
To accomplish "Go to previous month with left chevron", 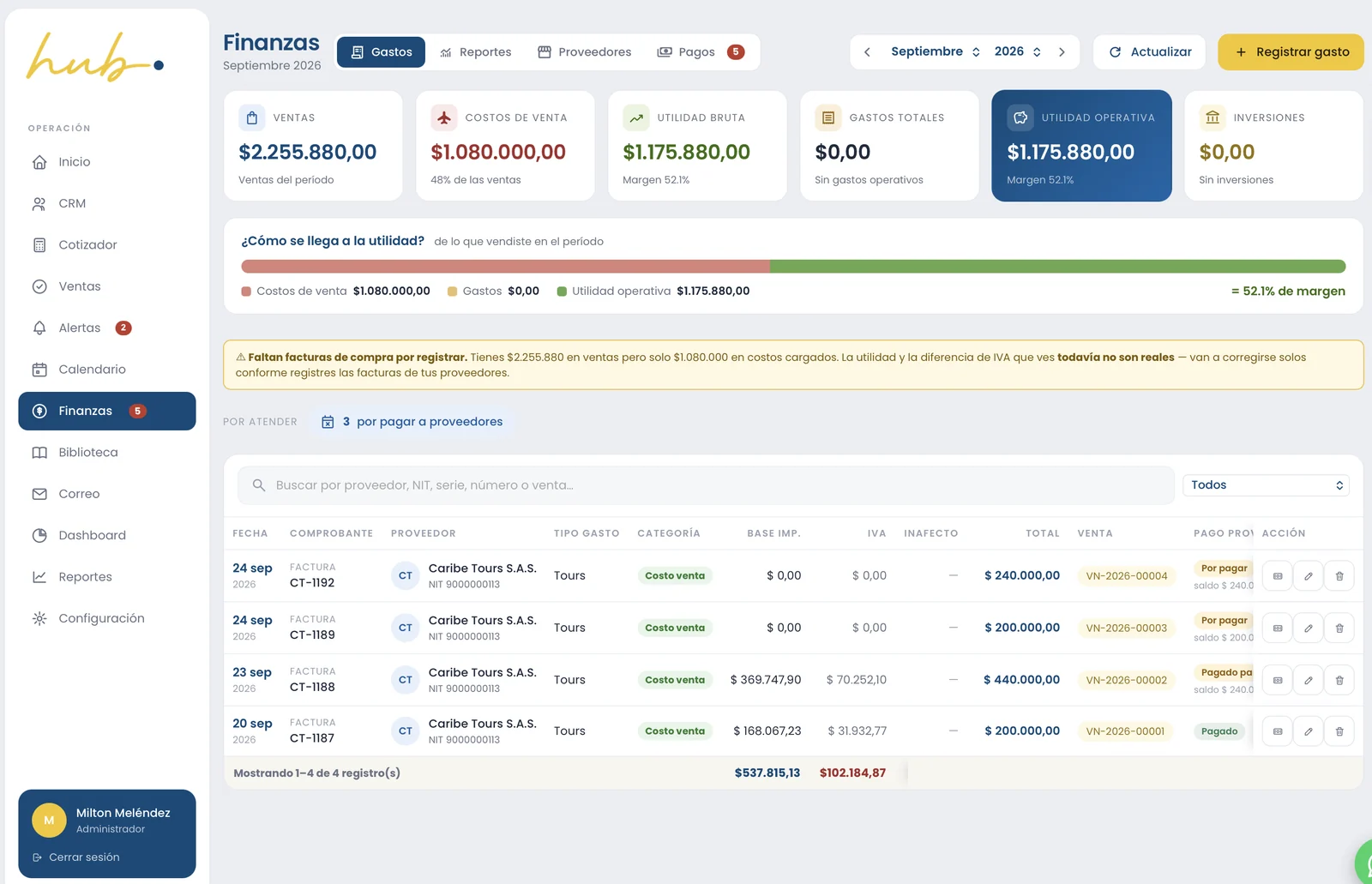I will pos(867,52).
